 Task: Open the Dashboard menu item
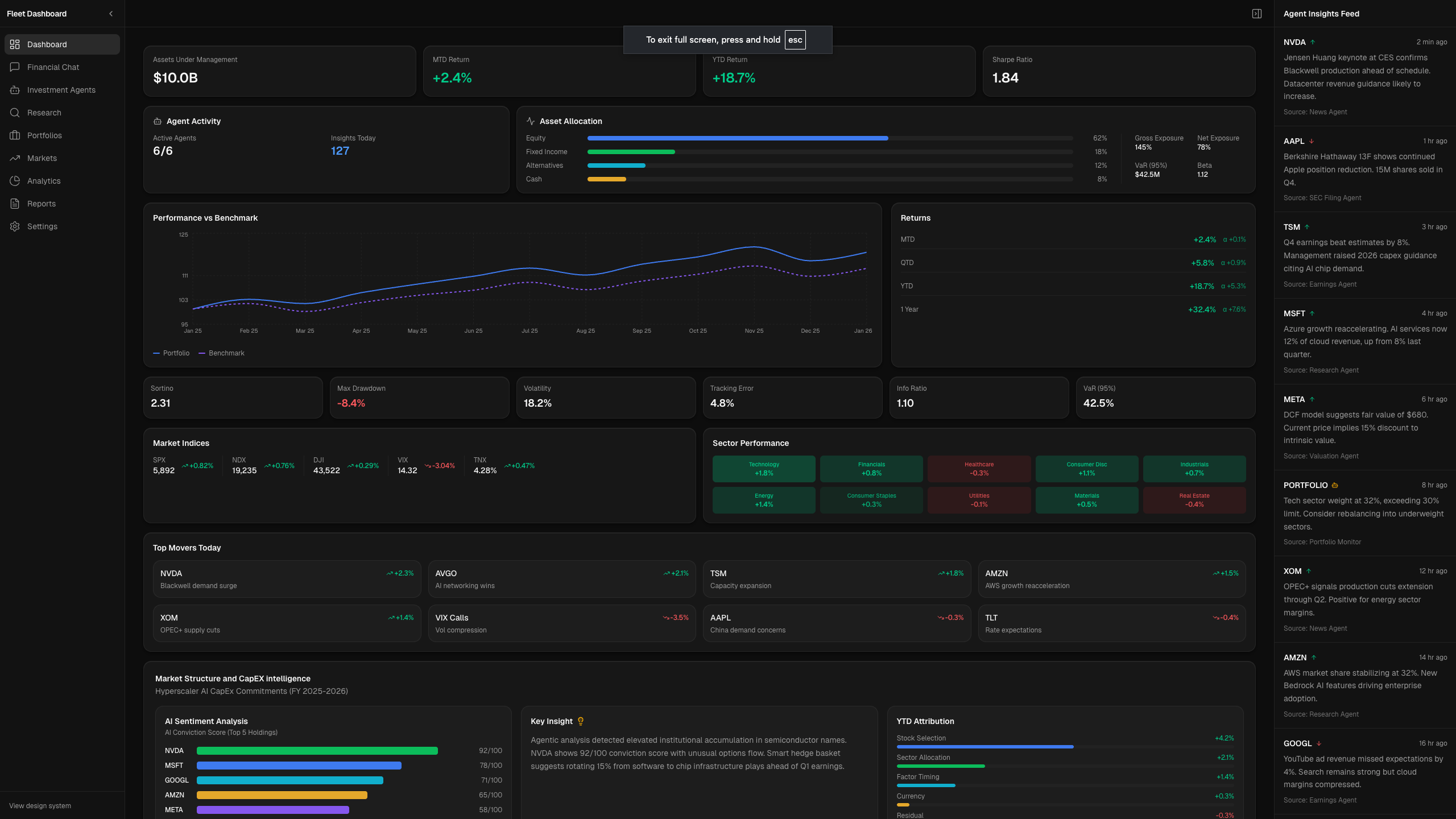coord(62,44)
